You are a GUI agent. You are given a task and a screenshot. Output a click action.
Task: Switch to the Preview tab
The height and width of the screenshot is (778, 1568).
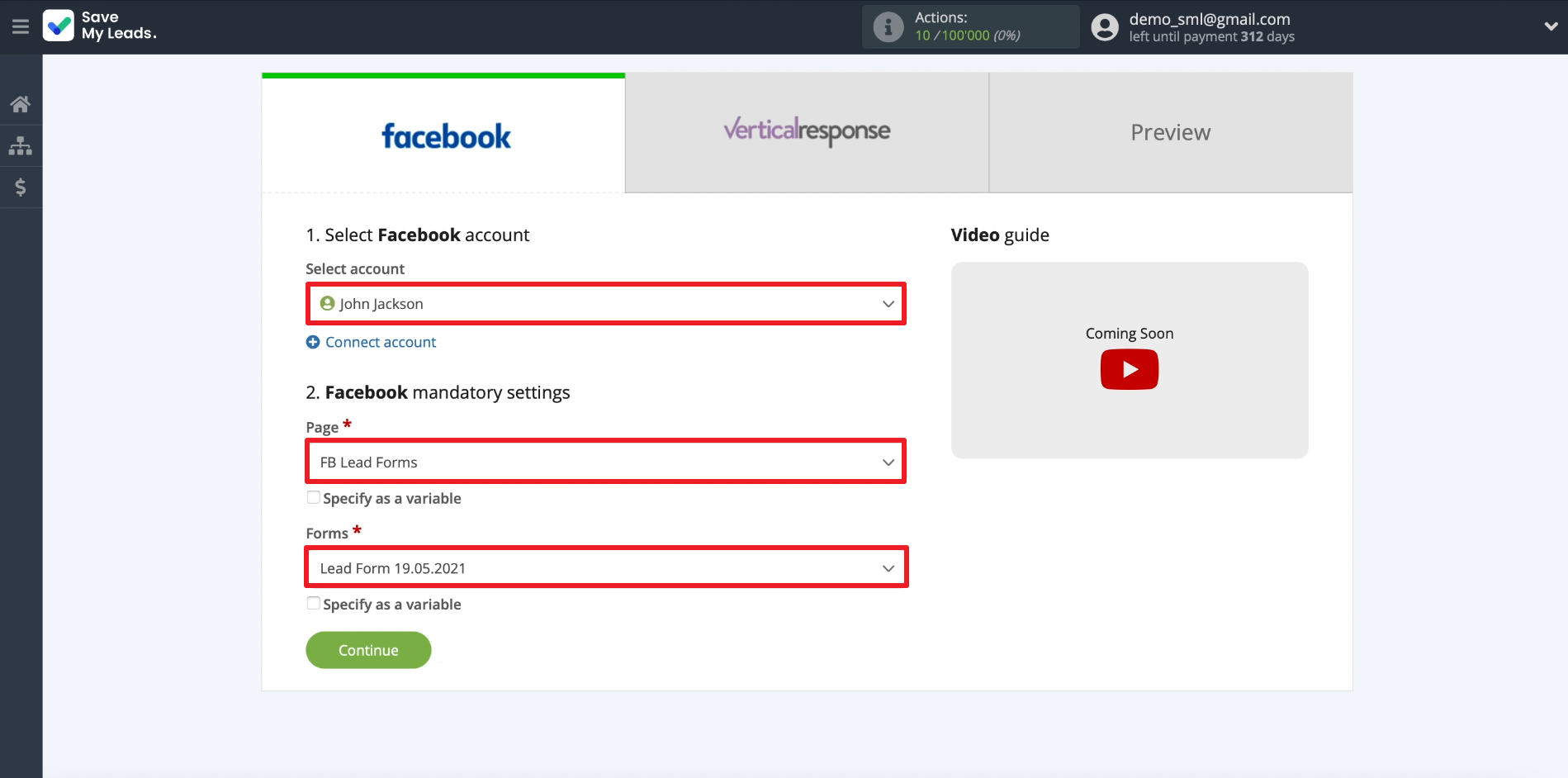click(x=1170, y=132)
